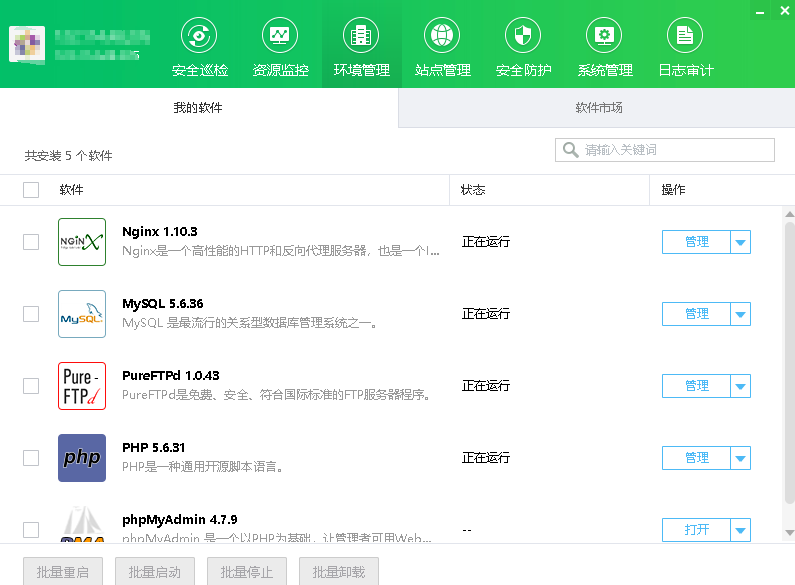Minimize the window

click(760, 11)
